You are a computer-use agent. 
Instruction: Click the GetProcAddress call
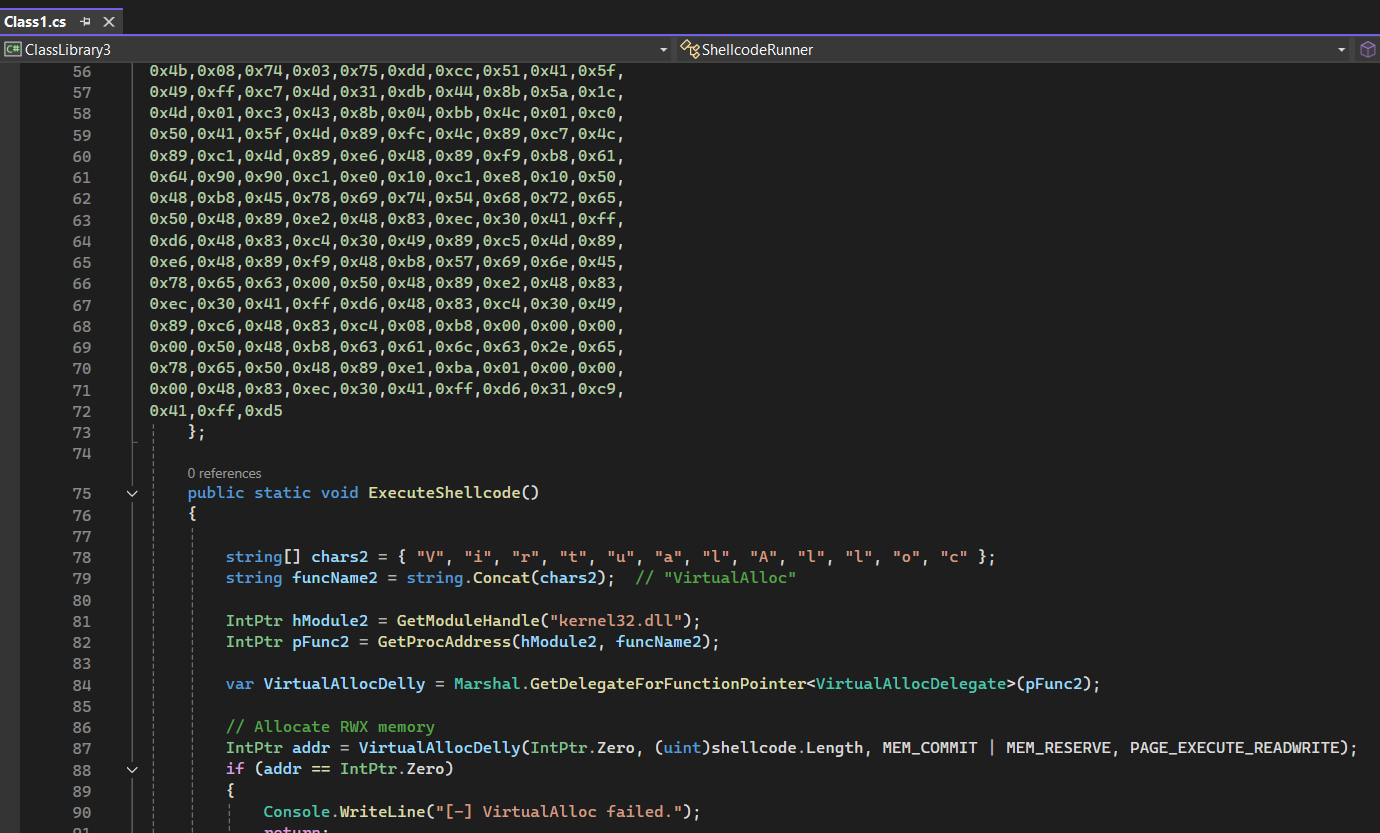[x=444, y=641]
